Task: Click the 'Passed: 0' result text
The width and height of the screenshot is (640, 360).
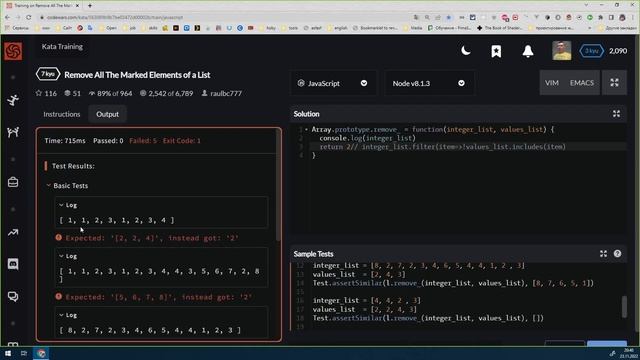Action: coord(108,141)
